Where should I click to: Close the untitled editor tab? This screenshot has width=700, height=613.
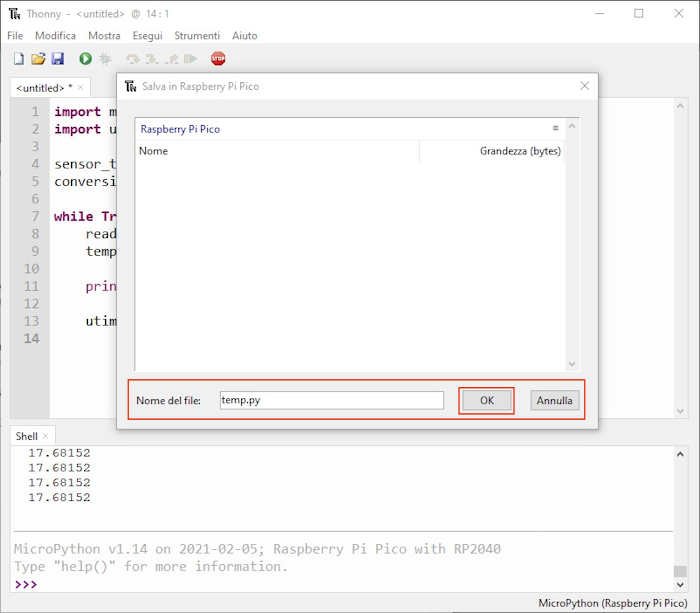[81, 88]
